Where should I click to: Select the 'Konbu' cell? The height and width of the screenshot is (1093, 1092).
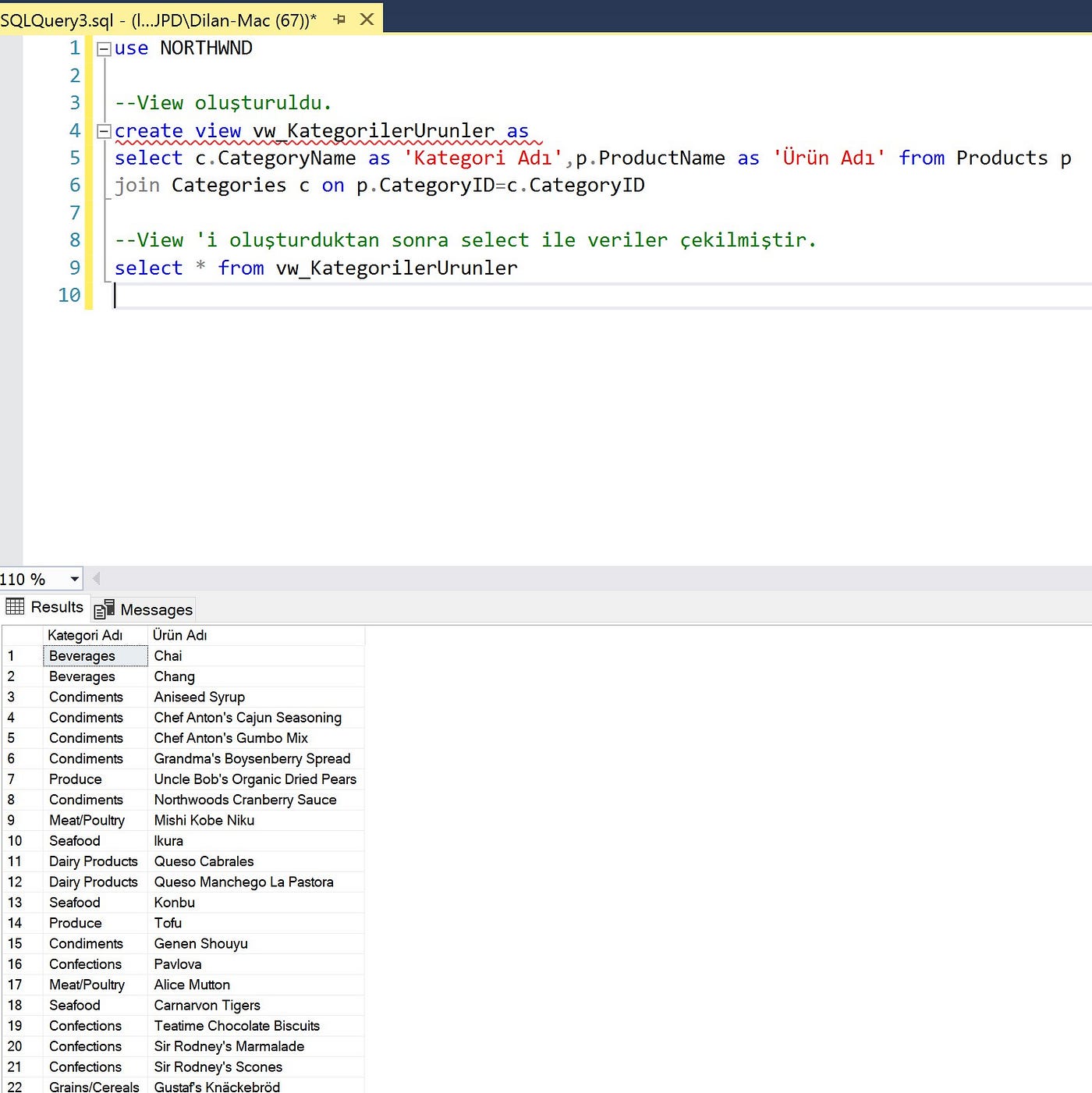pyautogui.click(x=256, y=903)
